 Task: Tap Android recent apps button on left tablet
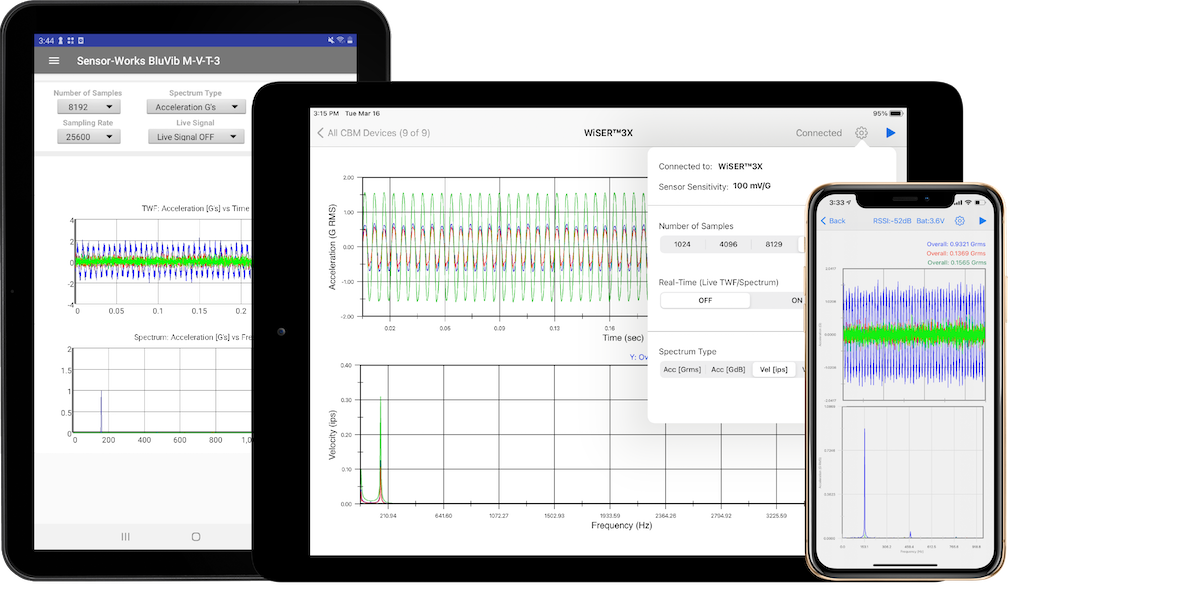coord(125,536)
